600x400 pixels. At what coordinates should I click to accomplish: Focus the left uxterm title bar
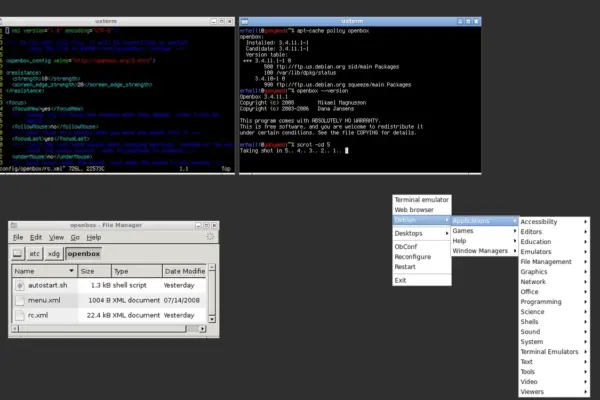click(x=106, y=21)
